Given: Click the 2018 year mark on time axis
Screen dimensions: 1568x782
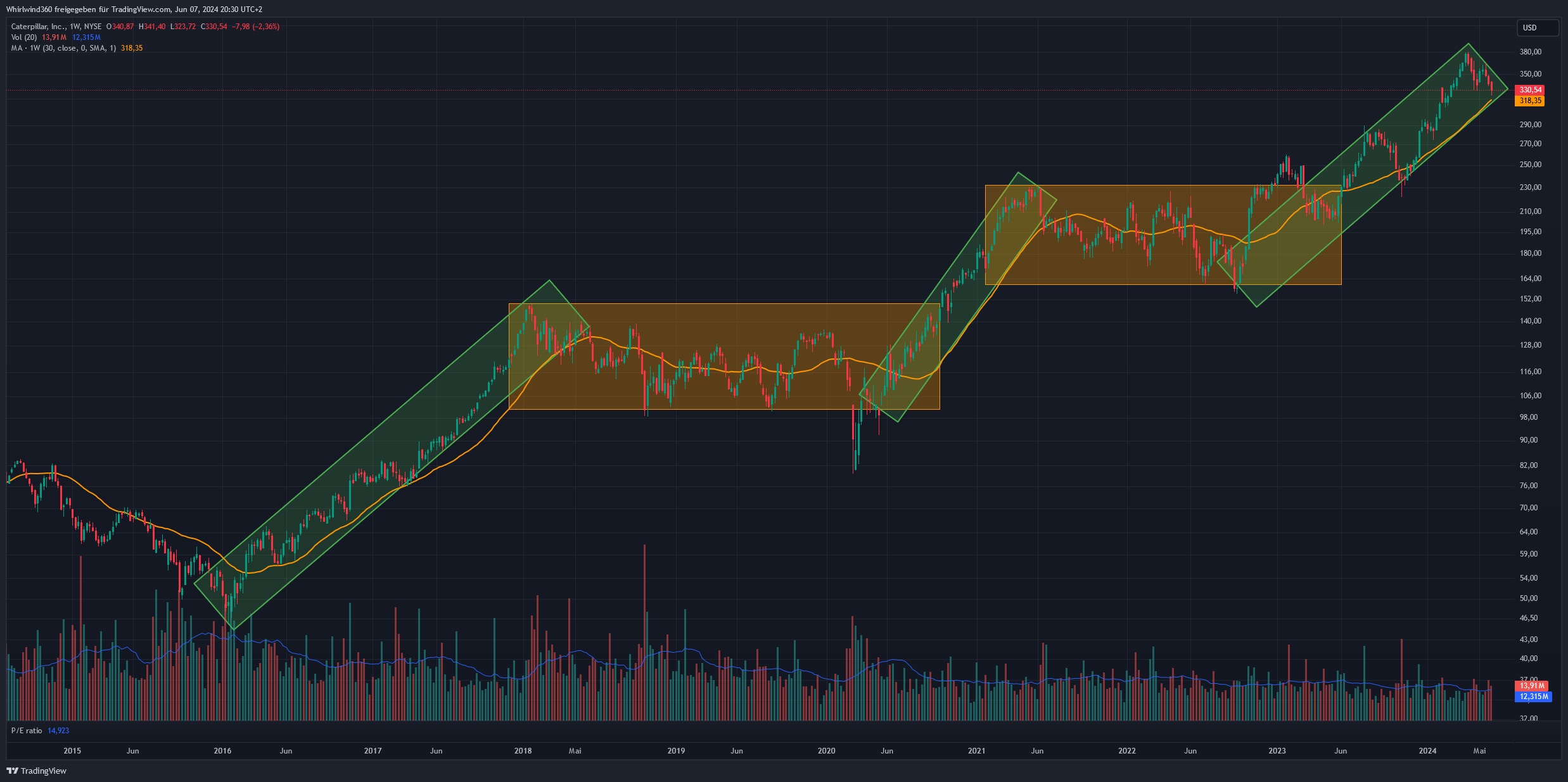Looking at the screenshot, I should coord(523,751).
